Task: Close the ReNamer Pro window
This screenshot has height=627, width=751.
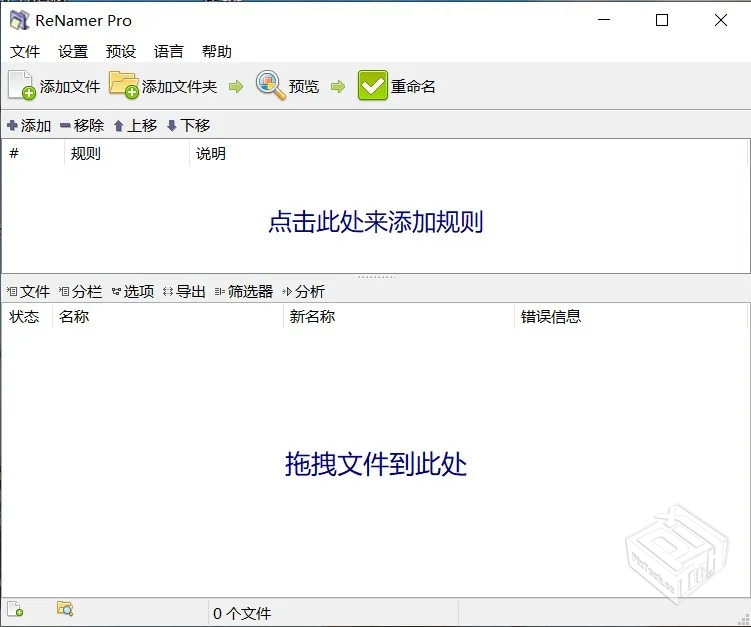Action: coord(720,20)
